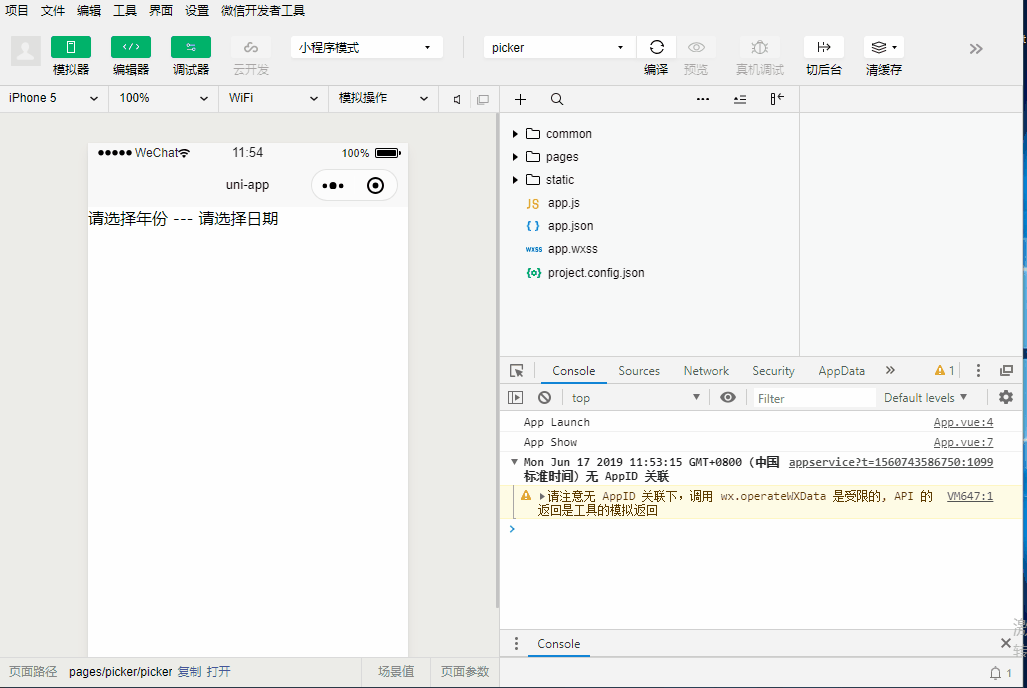Image resolution: width=1027 pixels, height=688 pixels.
Task: Click the 编译 compile refresh icon
Action: (x=656, y=47)
